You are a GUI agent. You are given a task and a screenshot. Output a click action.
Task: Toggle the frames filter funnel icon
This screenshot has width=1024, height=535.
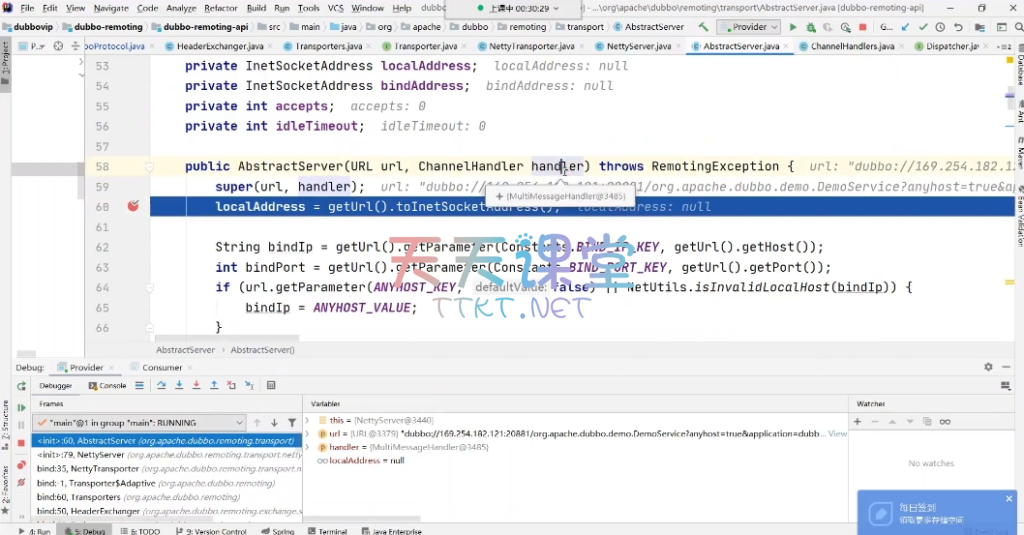[x=292, y=423]
